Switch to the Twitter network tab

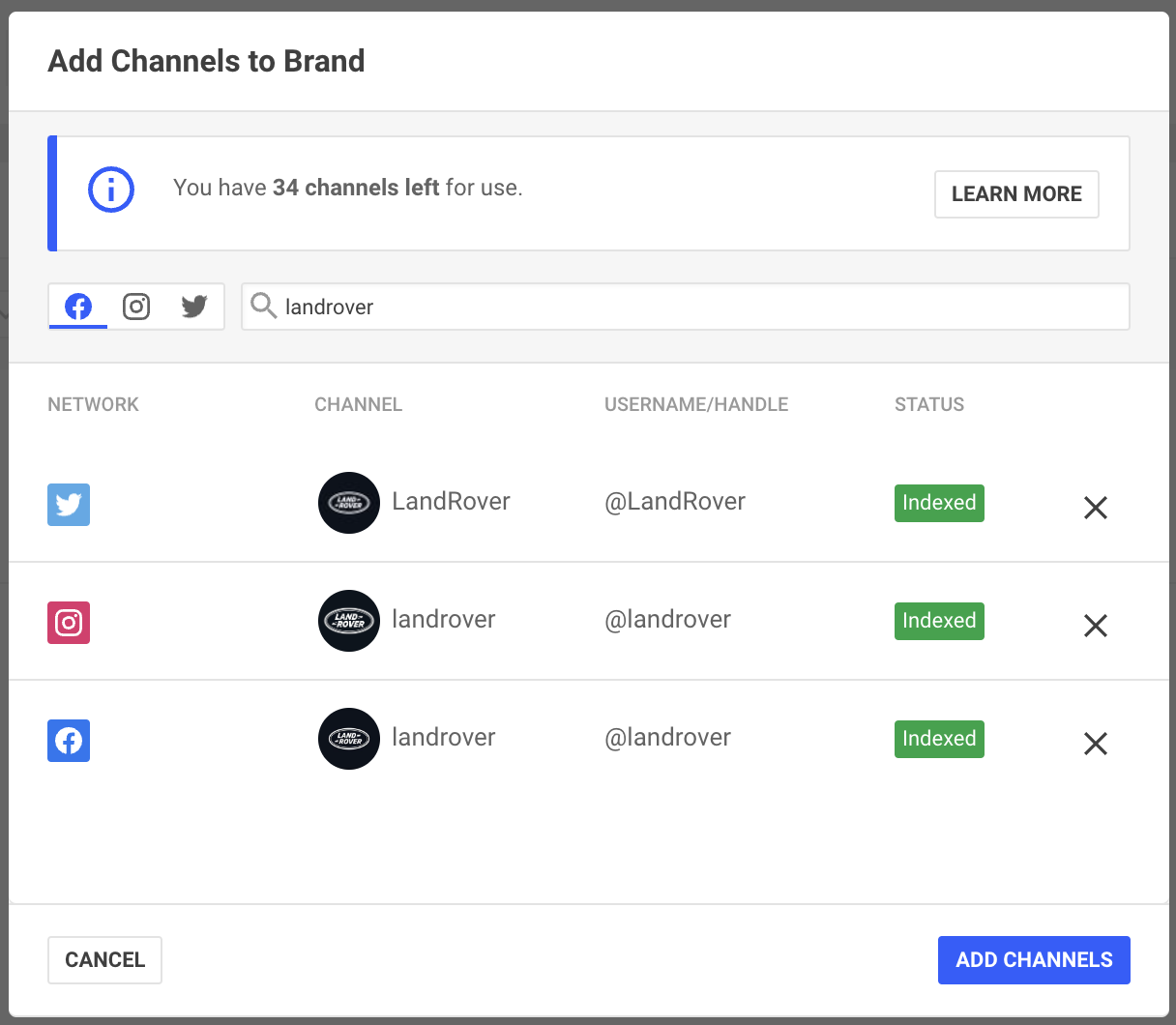click(194, 307)
